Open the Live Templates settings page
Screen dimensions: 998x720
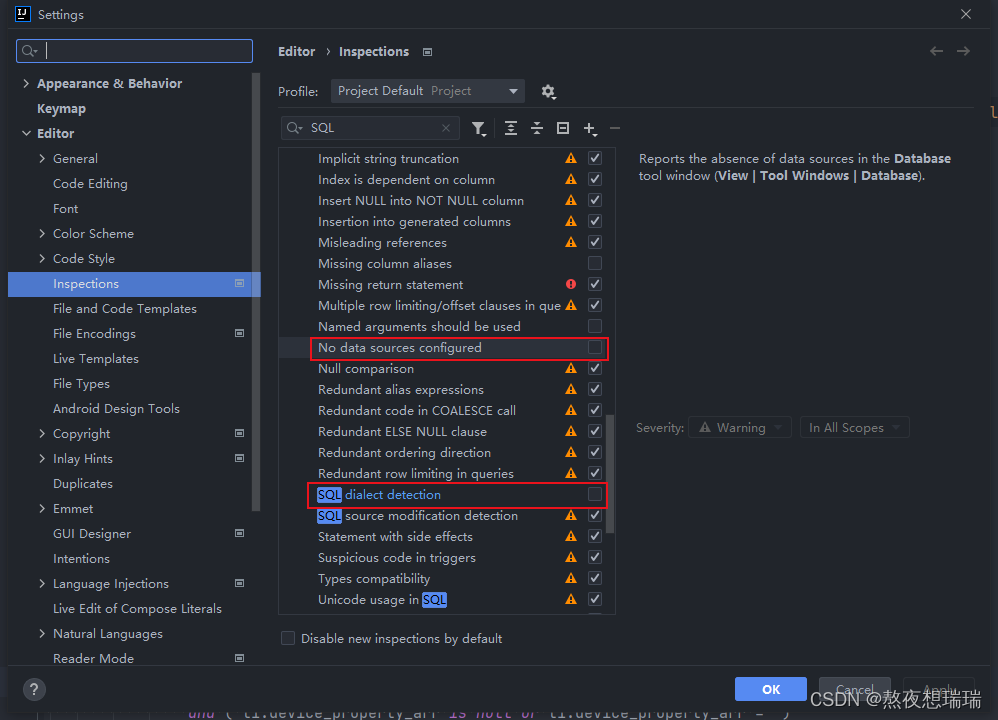click(x=95, y=358)
